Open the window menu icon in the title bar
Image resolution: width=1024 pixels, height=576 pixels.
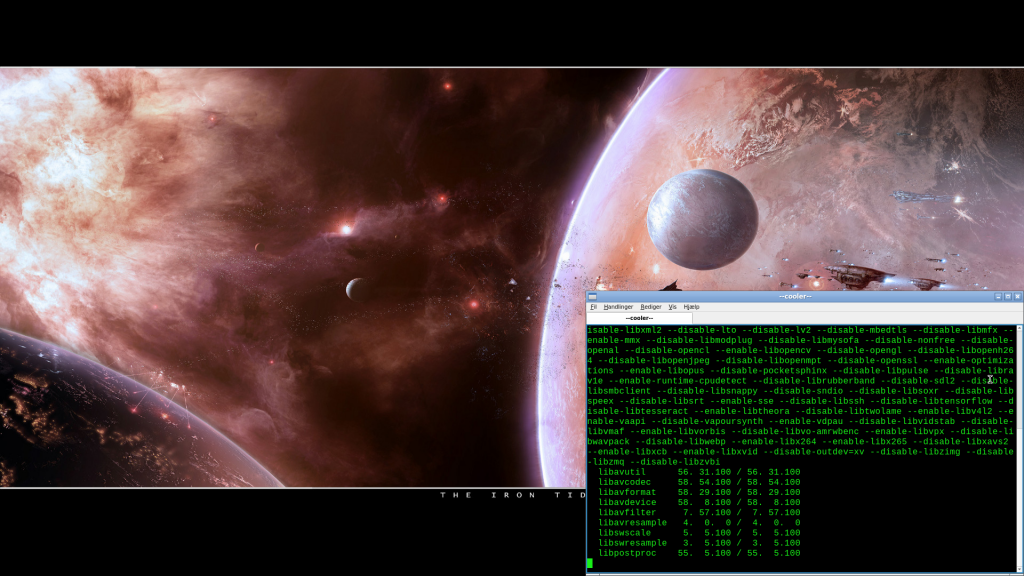point(592,296)
